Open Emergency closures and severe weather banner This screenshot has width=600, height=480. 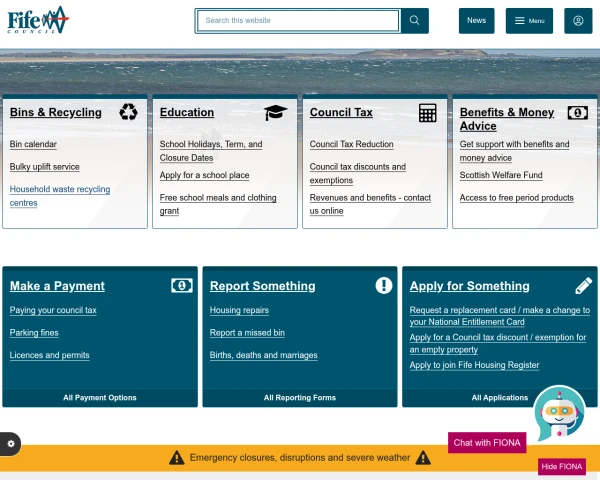click(300, 458)
